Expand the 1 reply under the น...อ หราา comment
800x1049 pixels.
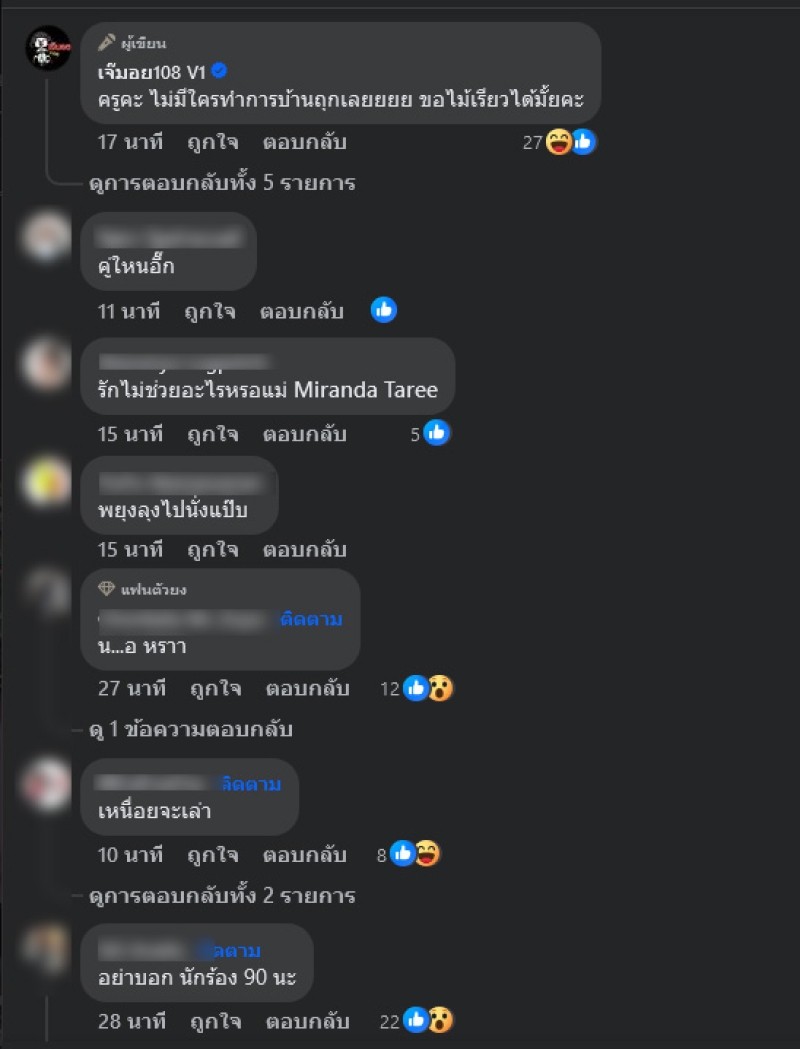click(191, 729)
